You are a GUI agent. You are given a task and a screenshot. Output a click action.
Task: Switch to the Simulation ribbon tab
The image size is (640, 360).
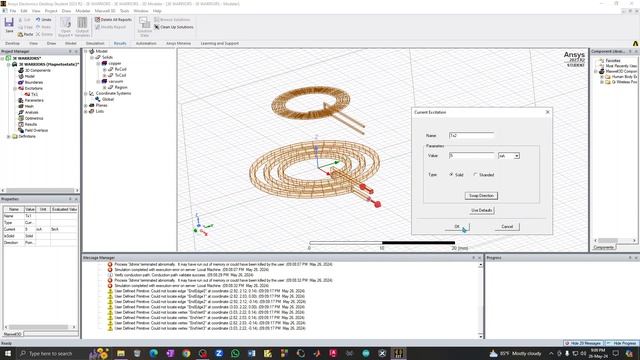95,43
